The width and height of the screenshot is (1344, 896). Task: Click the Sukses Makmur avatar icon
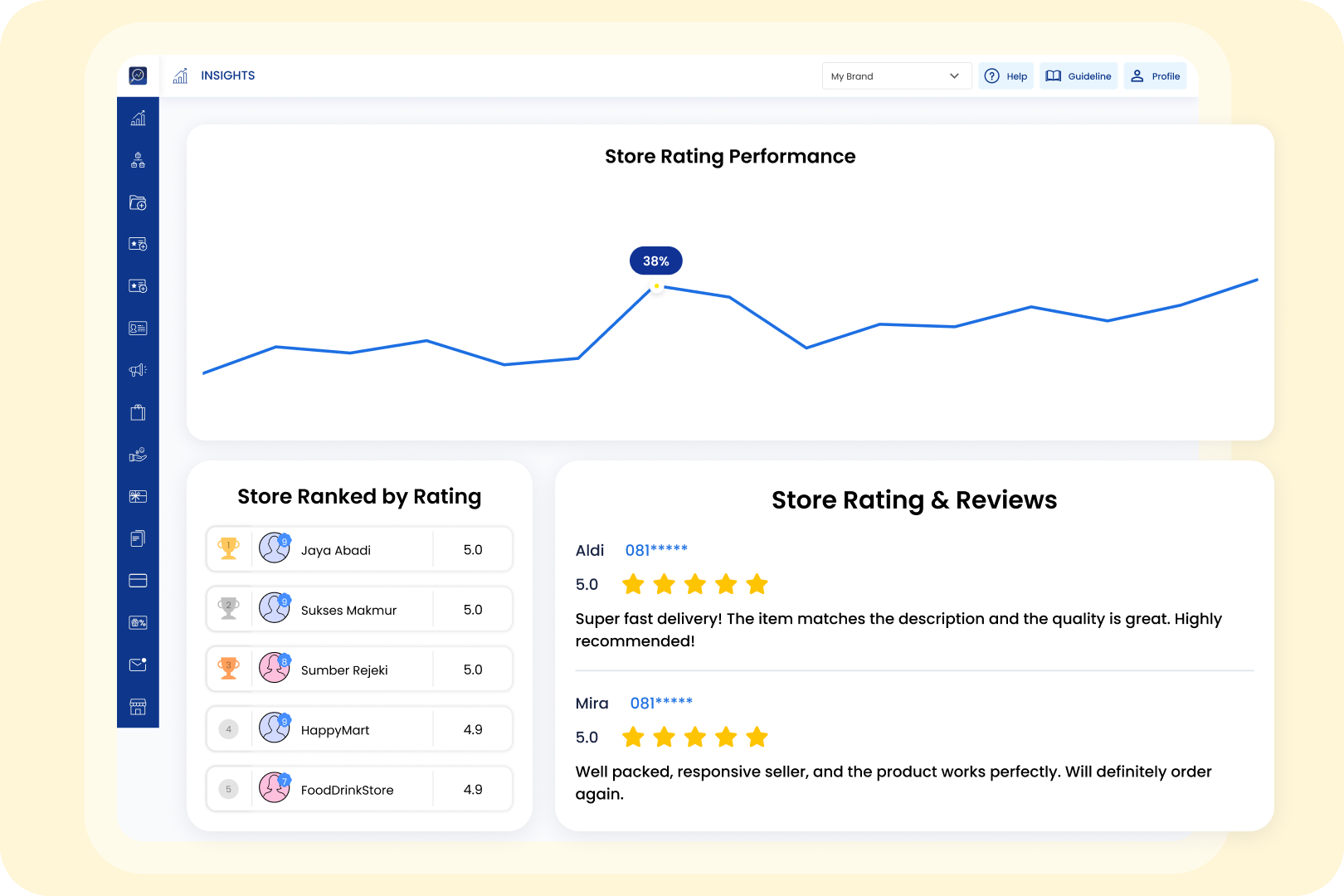tap(275, 608)
